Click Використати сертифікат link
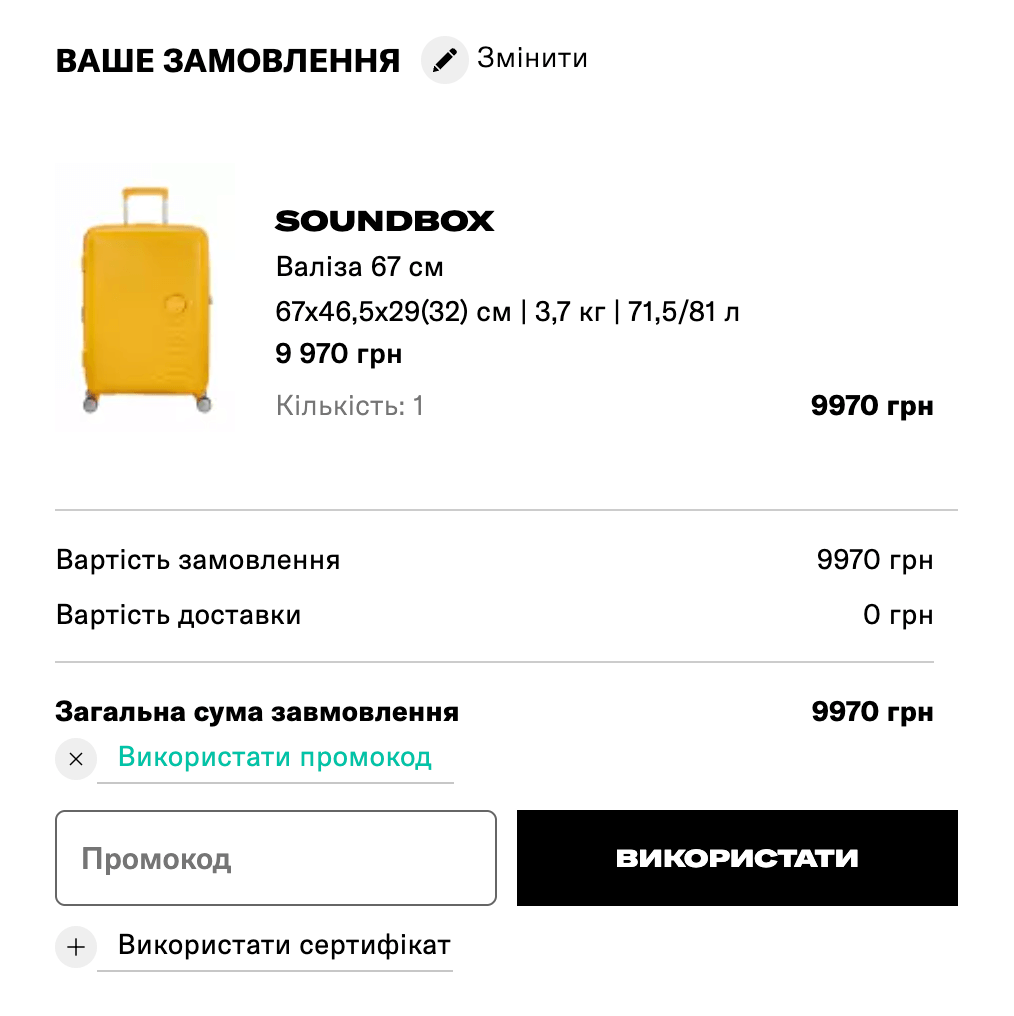The image size is (1014, 1016). point(284,945)
